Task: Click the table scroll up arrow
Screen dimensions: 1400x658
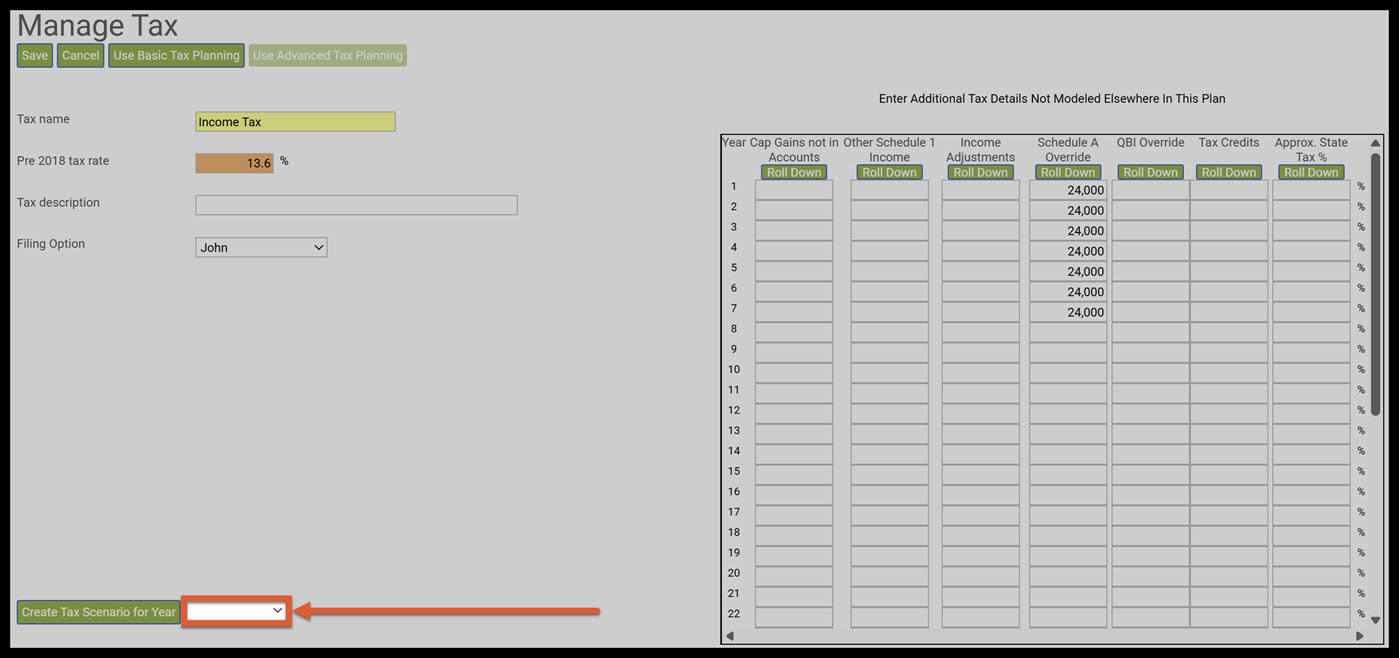Action: 1376,143
